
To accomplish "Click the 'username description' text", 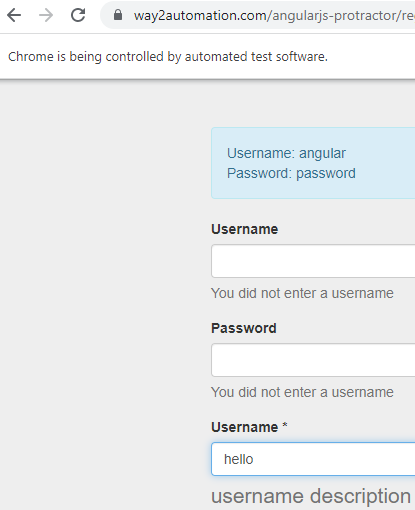I will [x=311, y=496].
